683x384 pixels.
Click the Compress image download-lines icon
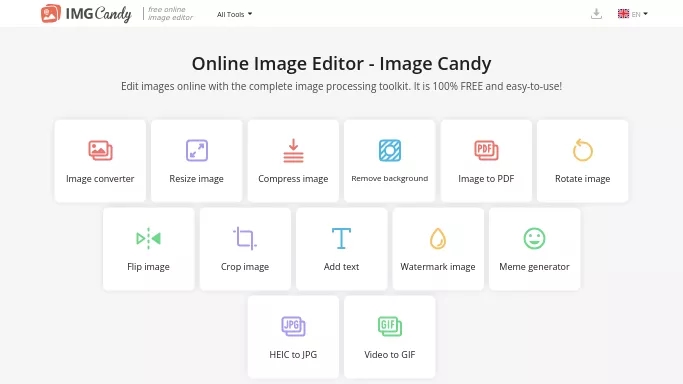click(293, 151)
